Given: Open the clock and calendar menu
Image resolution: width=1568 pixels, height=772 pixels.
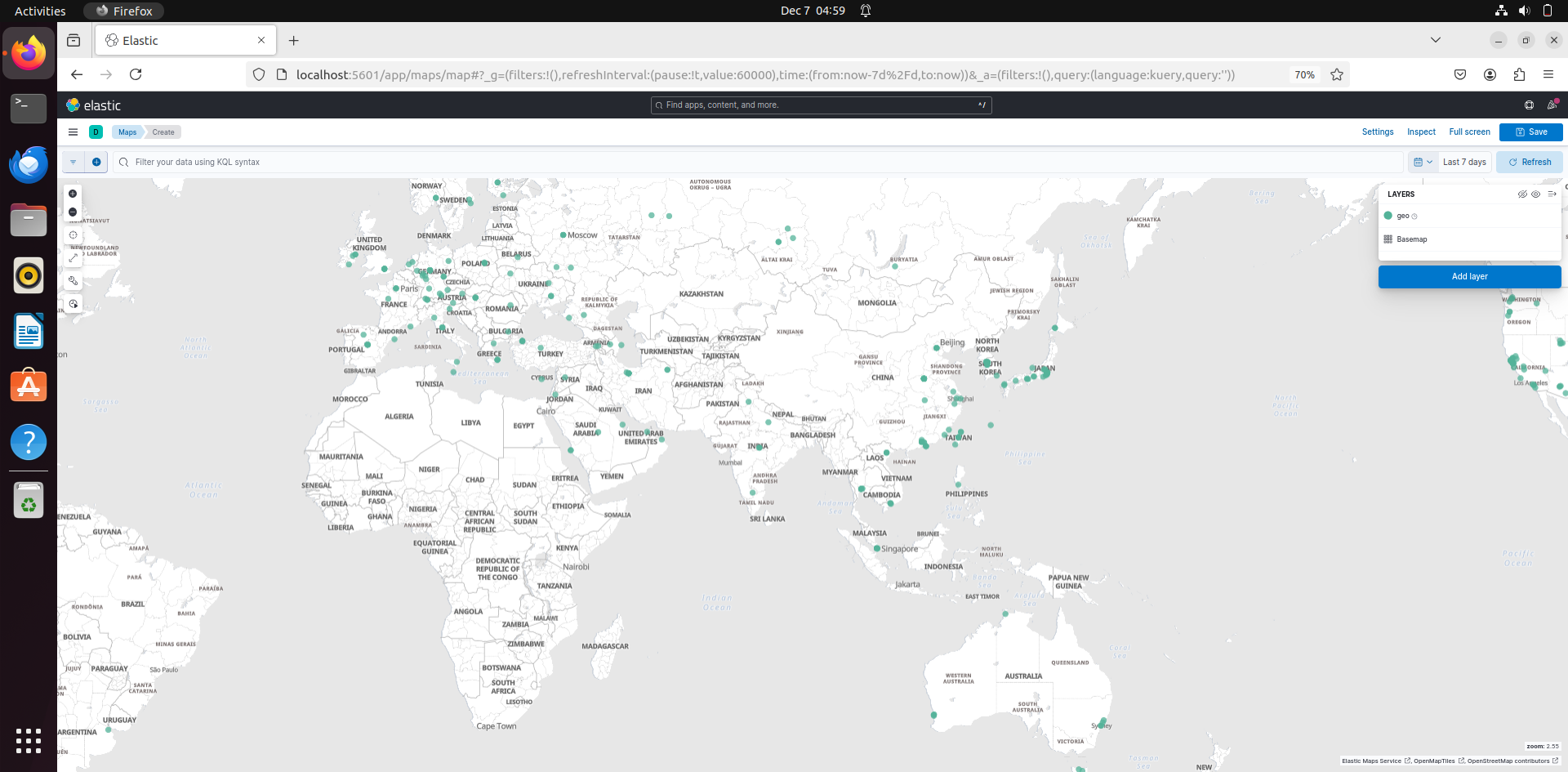Looking at the screenshot, I should tap(813, 11).
